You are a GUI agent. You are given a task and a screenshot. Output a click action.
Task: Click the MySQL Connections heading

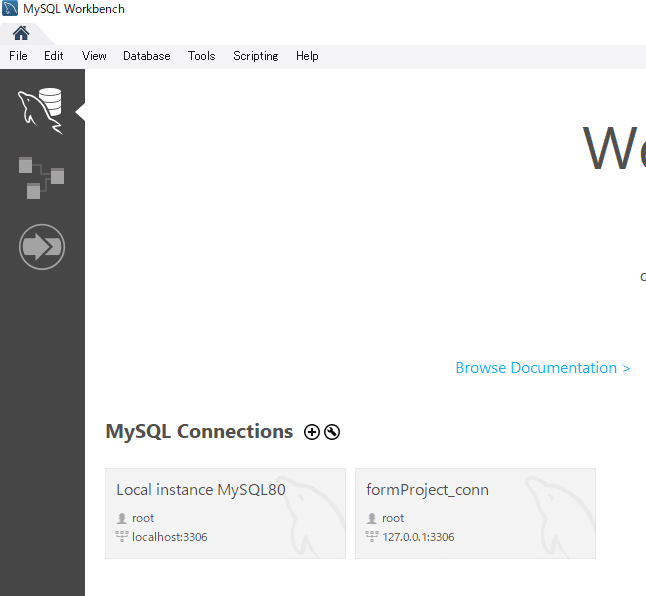pyautogui.click(x=199, y=431)
